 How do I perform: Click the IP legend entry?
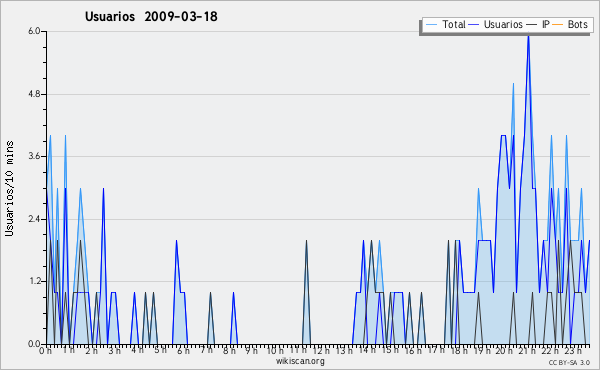(538, 24)
